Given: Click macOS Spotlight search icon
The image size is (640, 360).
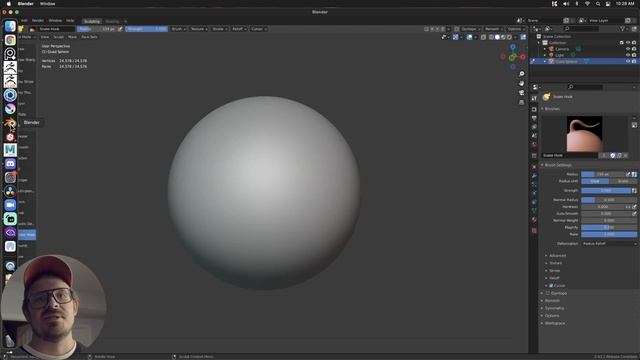Looking at the screenshot, I should 598,4.
